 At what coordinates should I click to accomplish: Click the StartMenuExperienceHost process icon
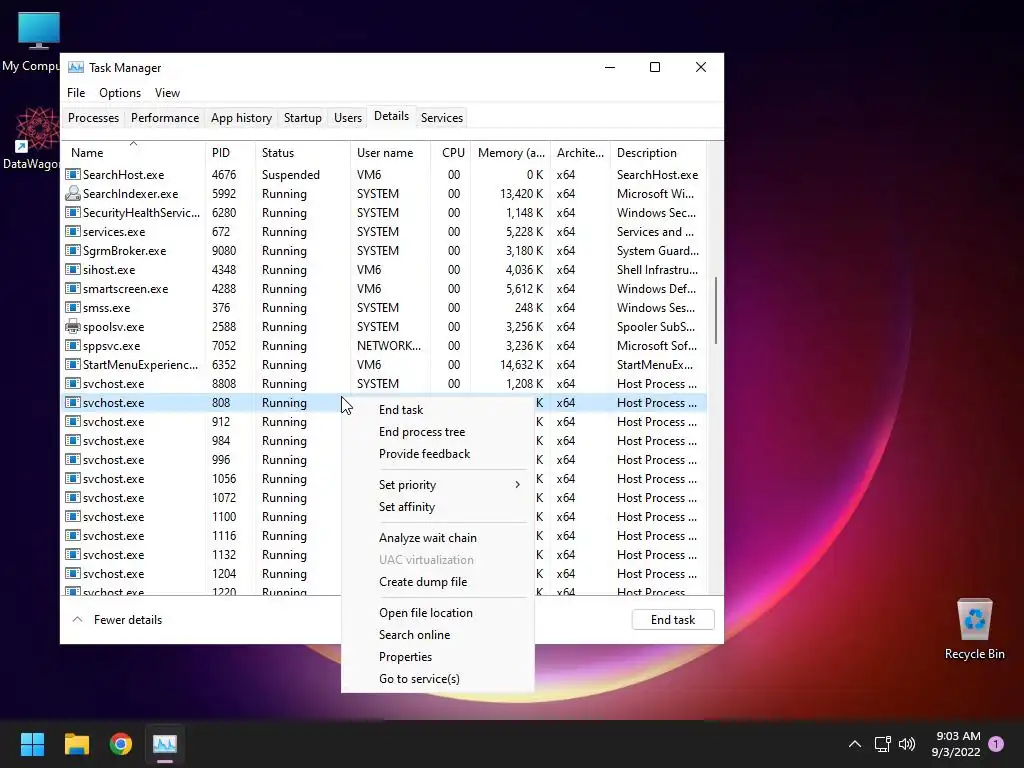coord(72,365)
